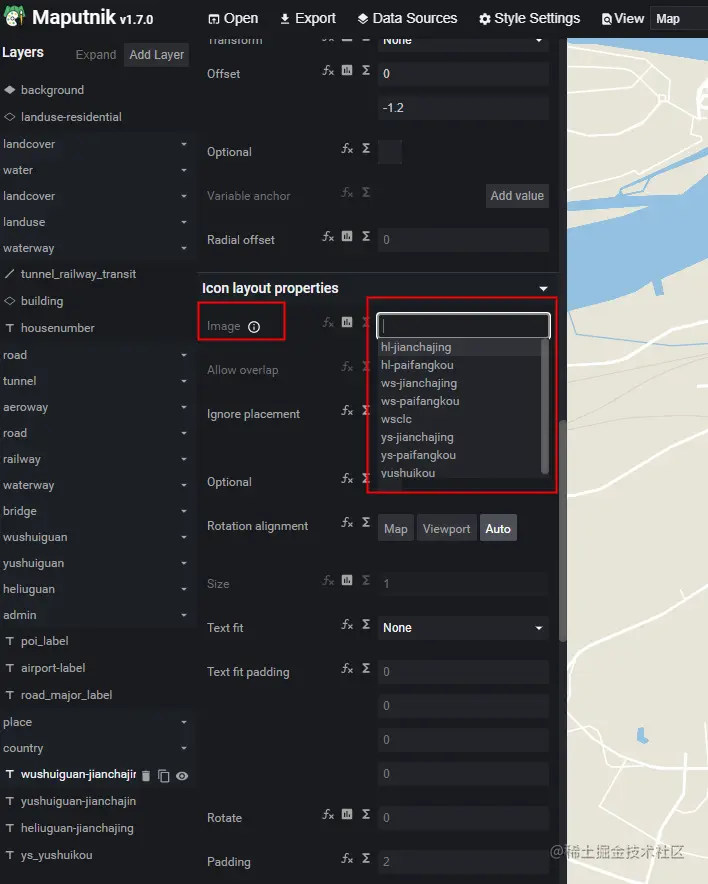Click the Rotate value input field
This screenshot has width=708, height=884.
point(463,817)
